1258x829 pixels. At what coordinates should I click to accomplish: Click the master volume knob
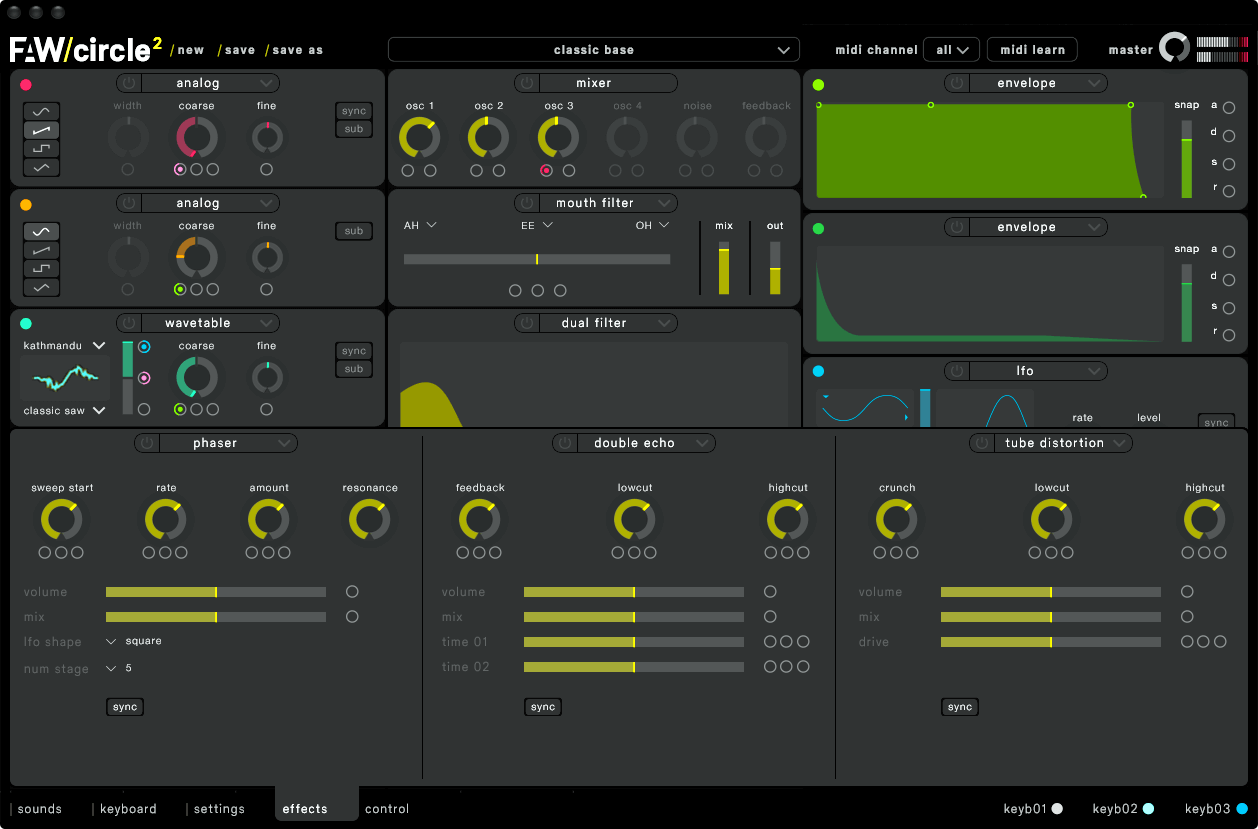1174,48
